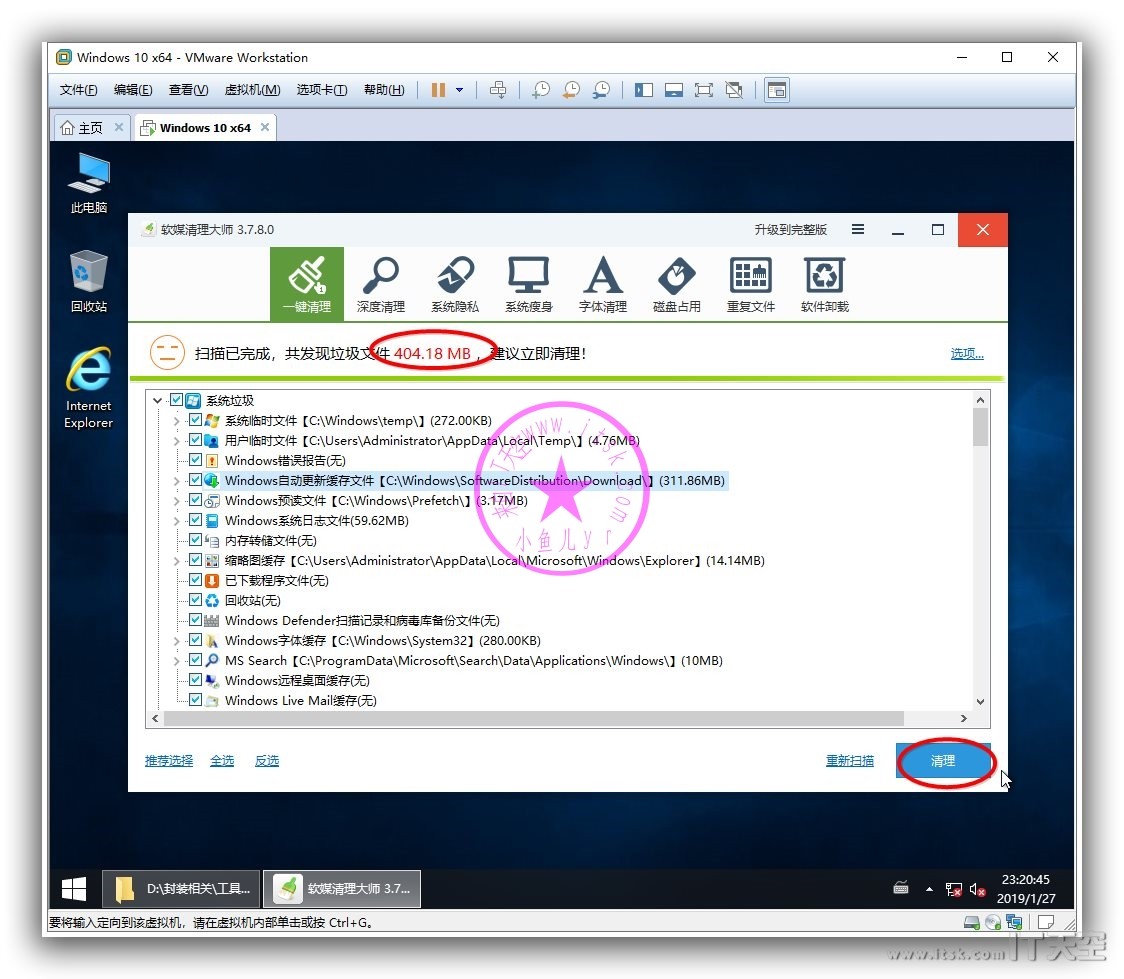This screenshot has width=1124, height=979.
Task: Click the 升级到完整版 link
Action: tap(791, 229)
